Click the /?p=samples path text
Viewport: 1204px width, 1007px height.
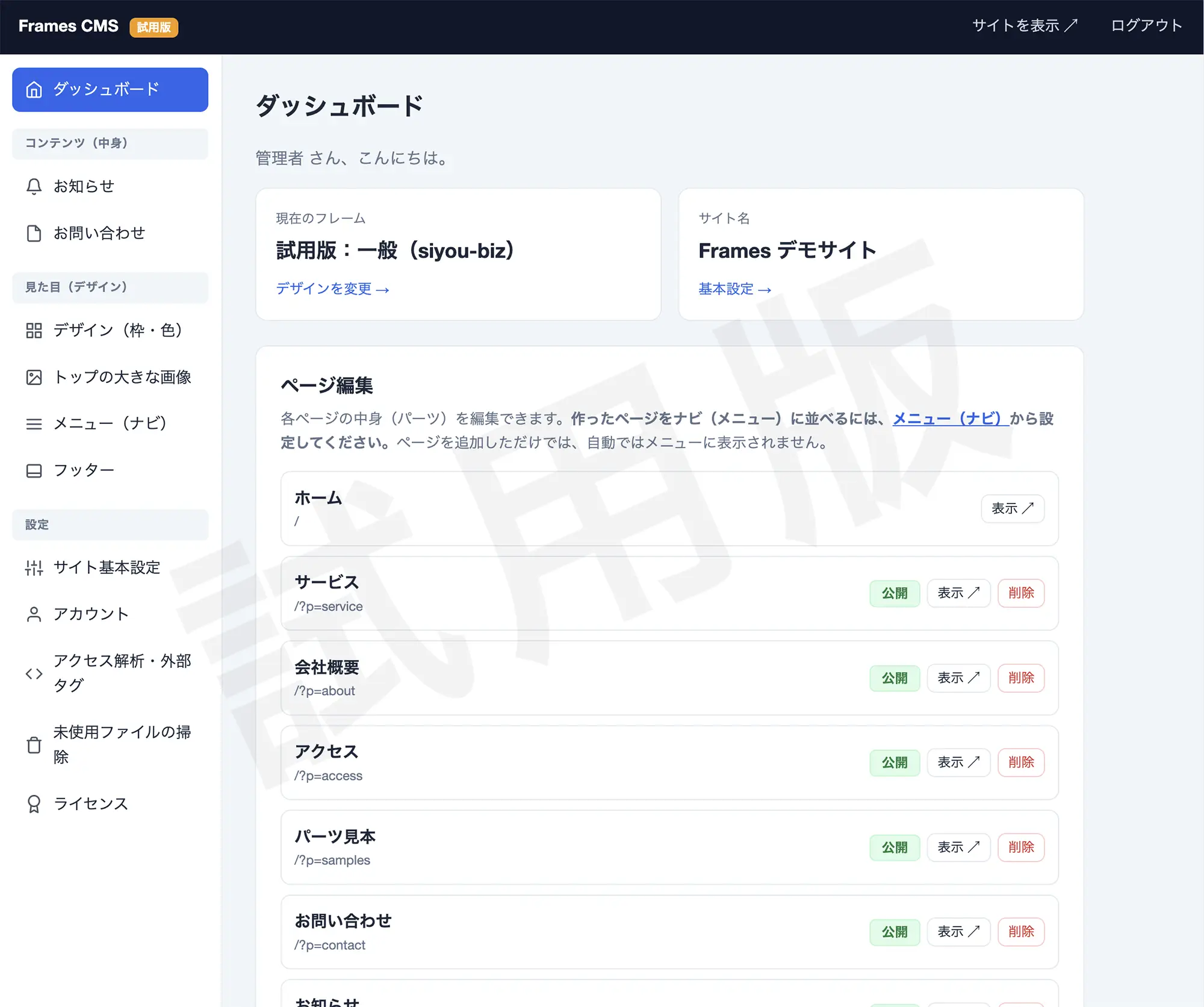pos(332,861)
